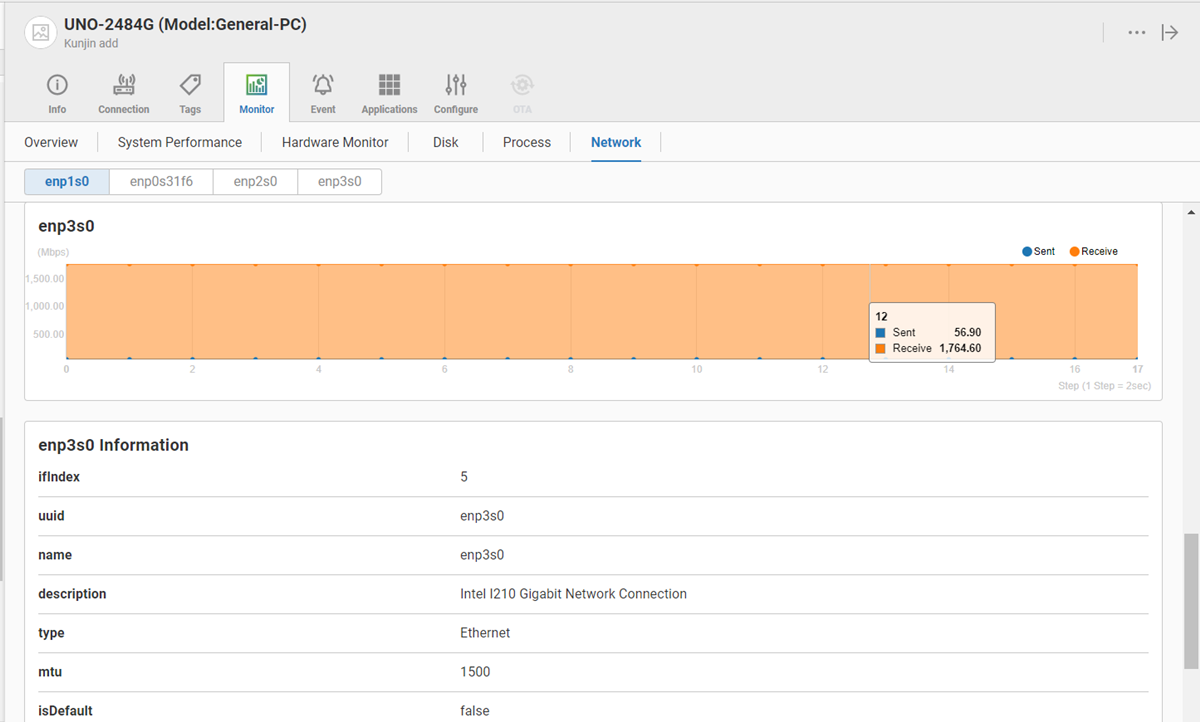Click the scrollbar up arrow
This screenshot has width=1200, height=722.
[1191, 213]
